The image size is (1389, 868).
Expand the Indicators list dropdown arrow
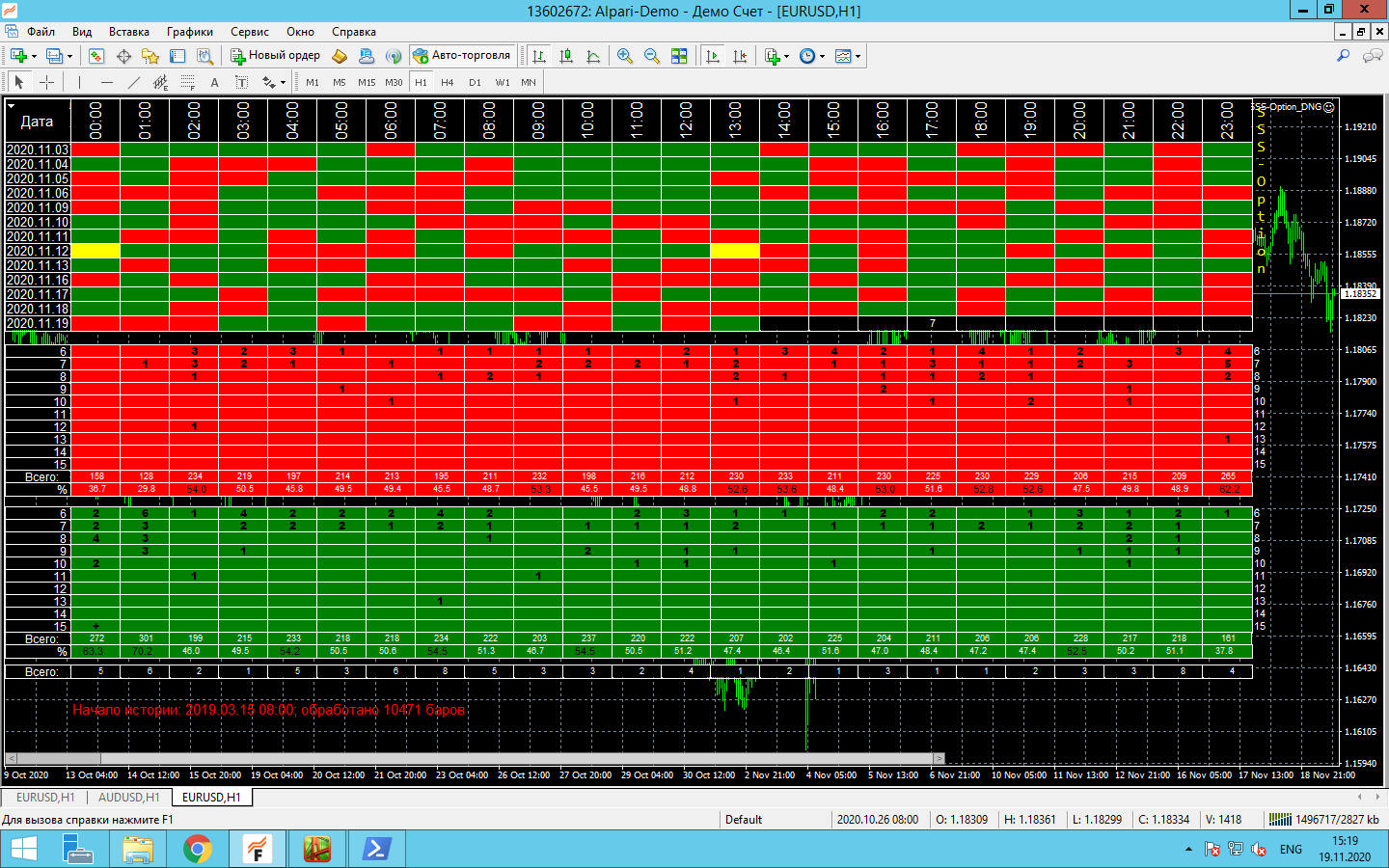(x=787, y=56)
